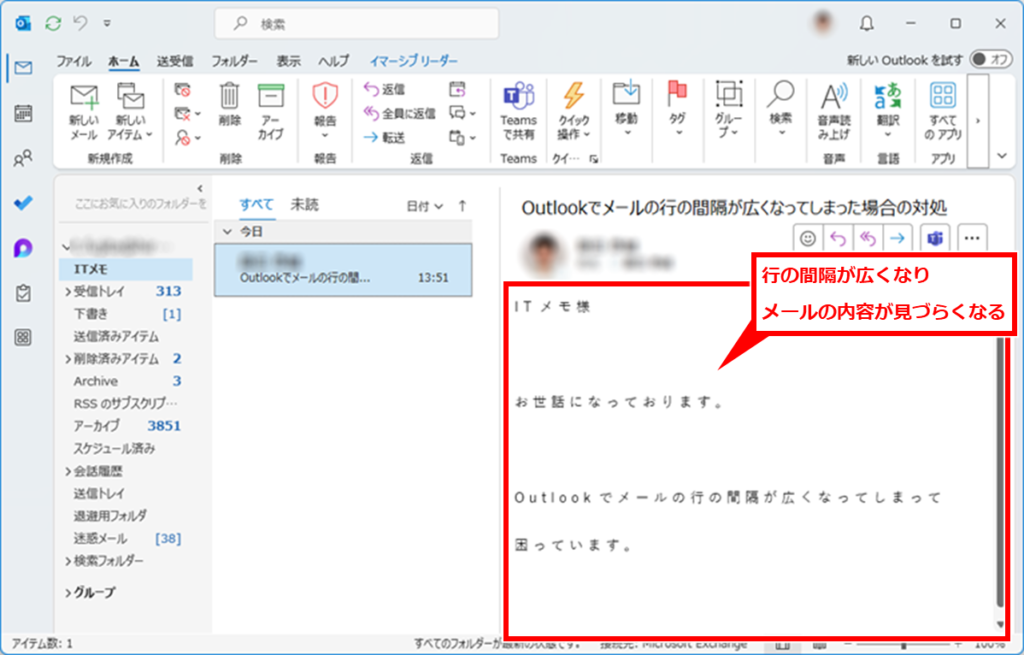Screen dimensions: 1024x655
Task: Click the Teams icon in reading pane
Action: [935, 238]
